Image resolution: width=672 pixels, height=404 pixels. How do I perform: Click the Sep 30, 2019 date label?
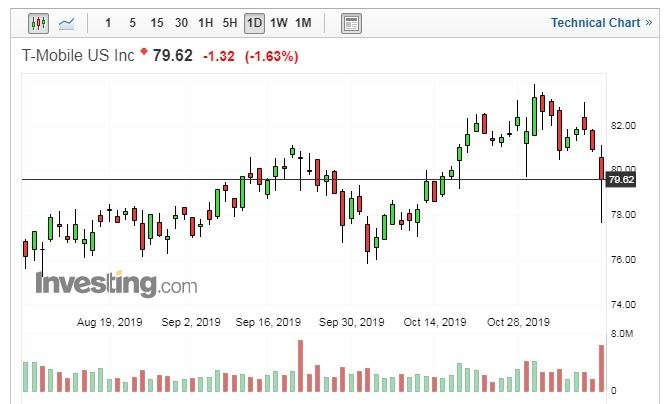tap(351, 322)
